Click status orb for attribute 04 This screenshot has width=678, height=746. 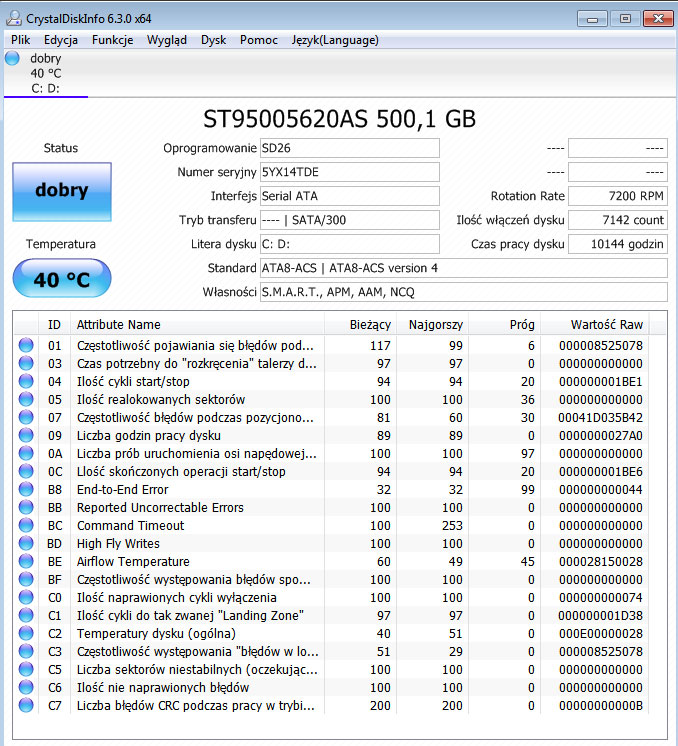point(26,381)
